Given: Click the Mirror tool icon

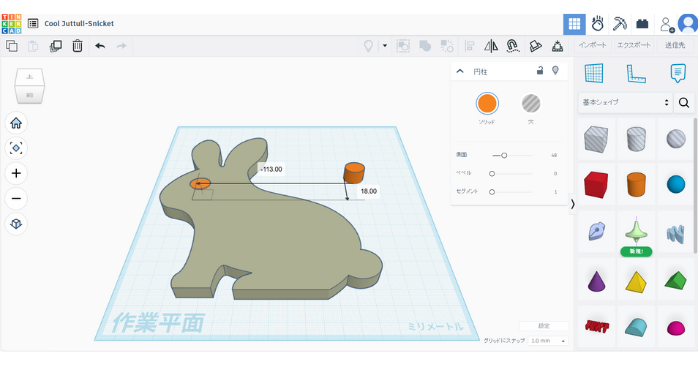Looking at the screenshot, I should [x=491, y=46].
